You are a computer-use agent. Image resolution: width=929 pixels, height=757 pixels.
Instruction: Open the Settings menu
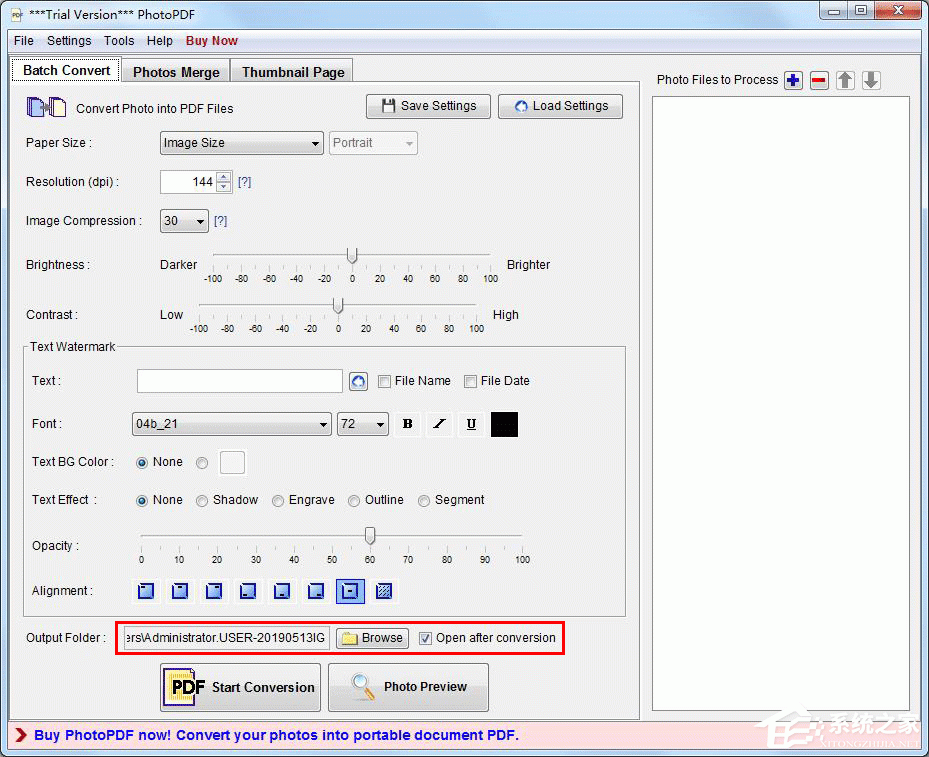(x=69, y=41)
